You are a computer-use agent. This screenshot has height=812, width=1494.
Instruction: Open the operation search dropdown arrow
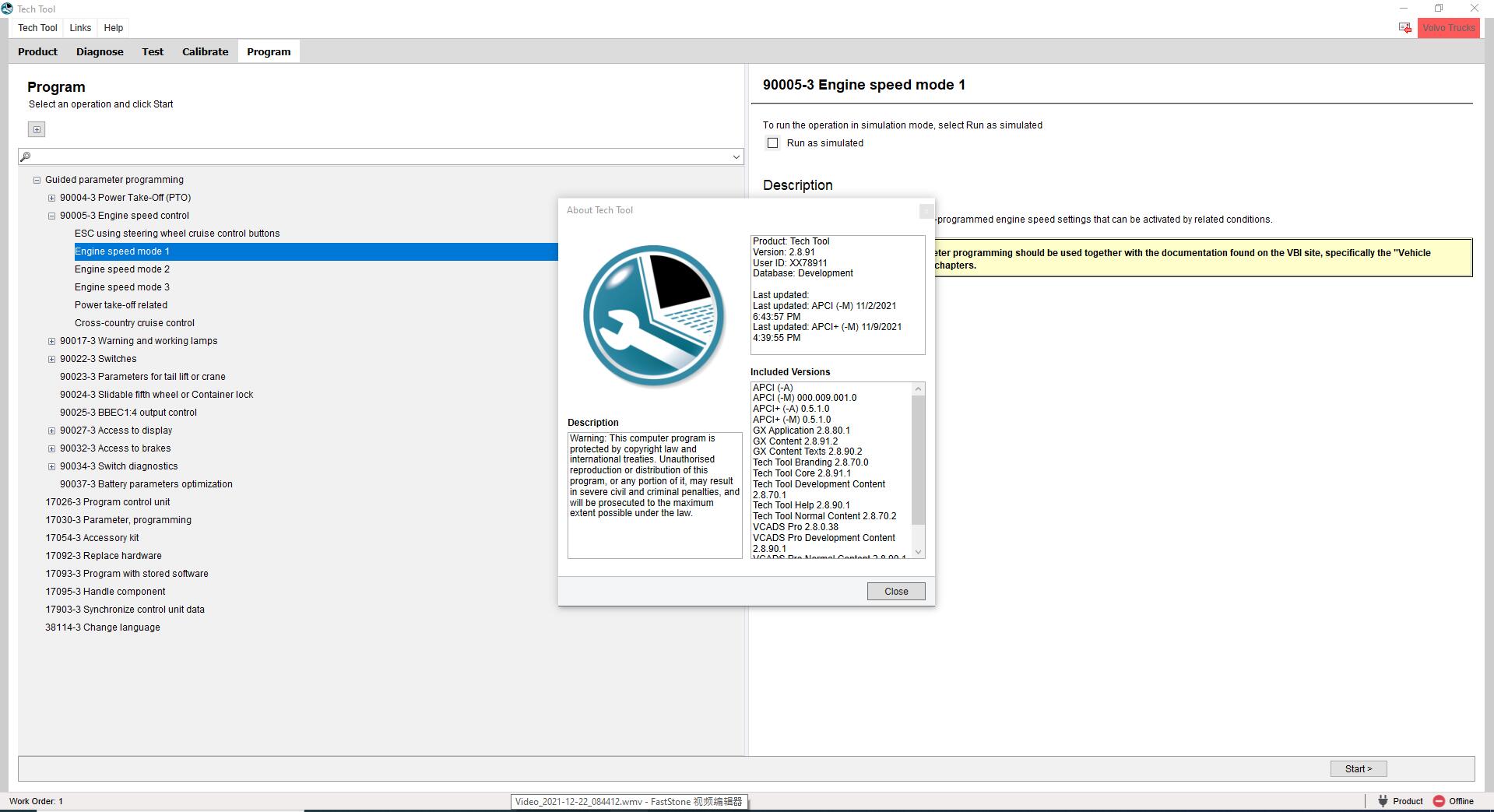736,157
